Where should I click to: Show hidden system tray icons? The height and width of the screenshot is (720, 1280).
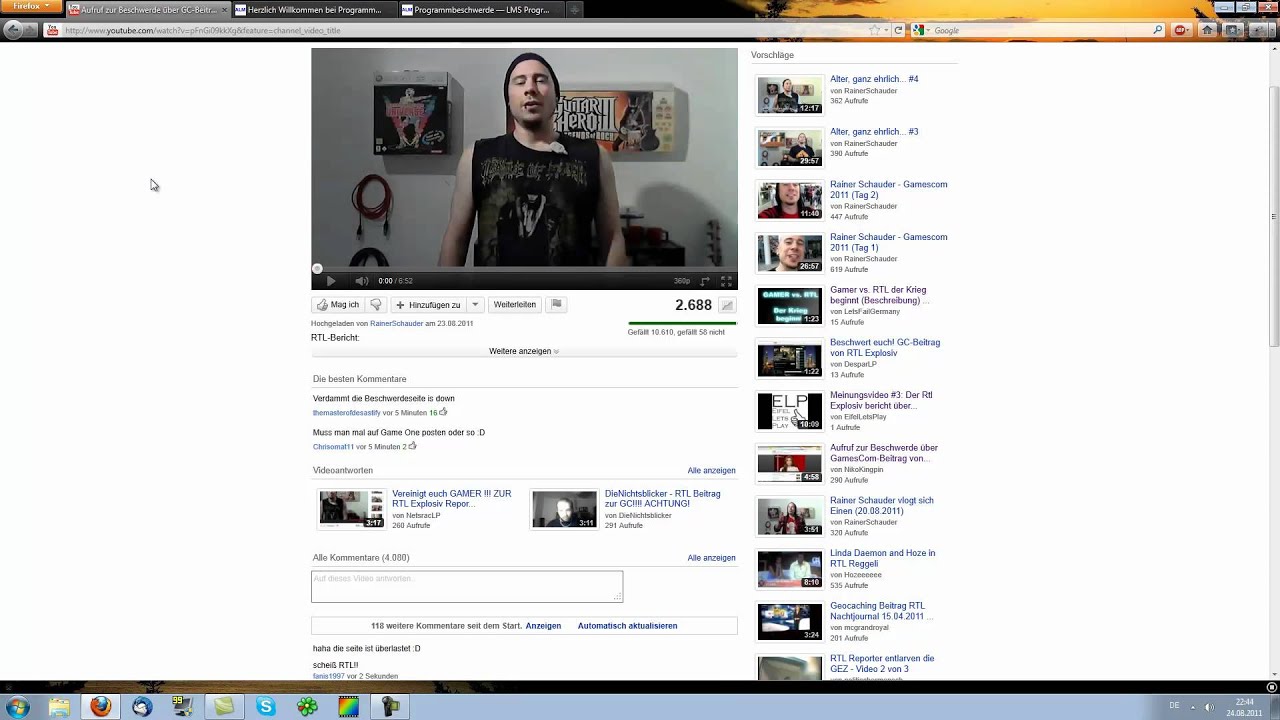1193,707
